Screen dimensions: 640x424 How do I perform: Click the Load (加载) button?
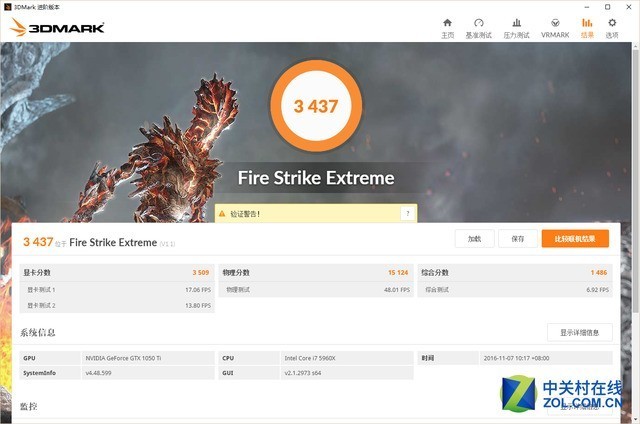tap(474, 239)
